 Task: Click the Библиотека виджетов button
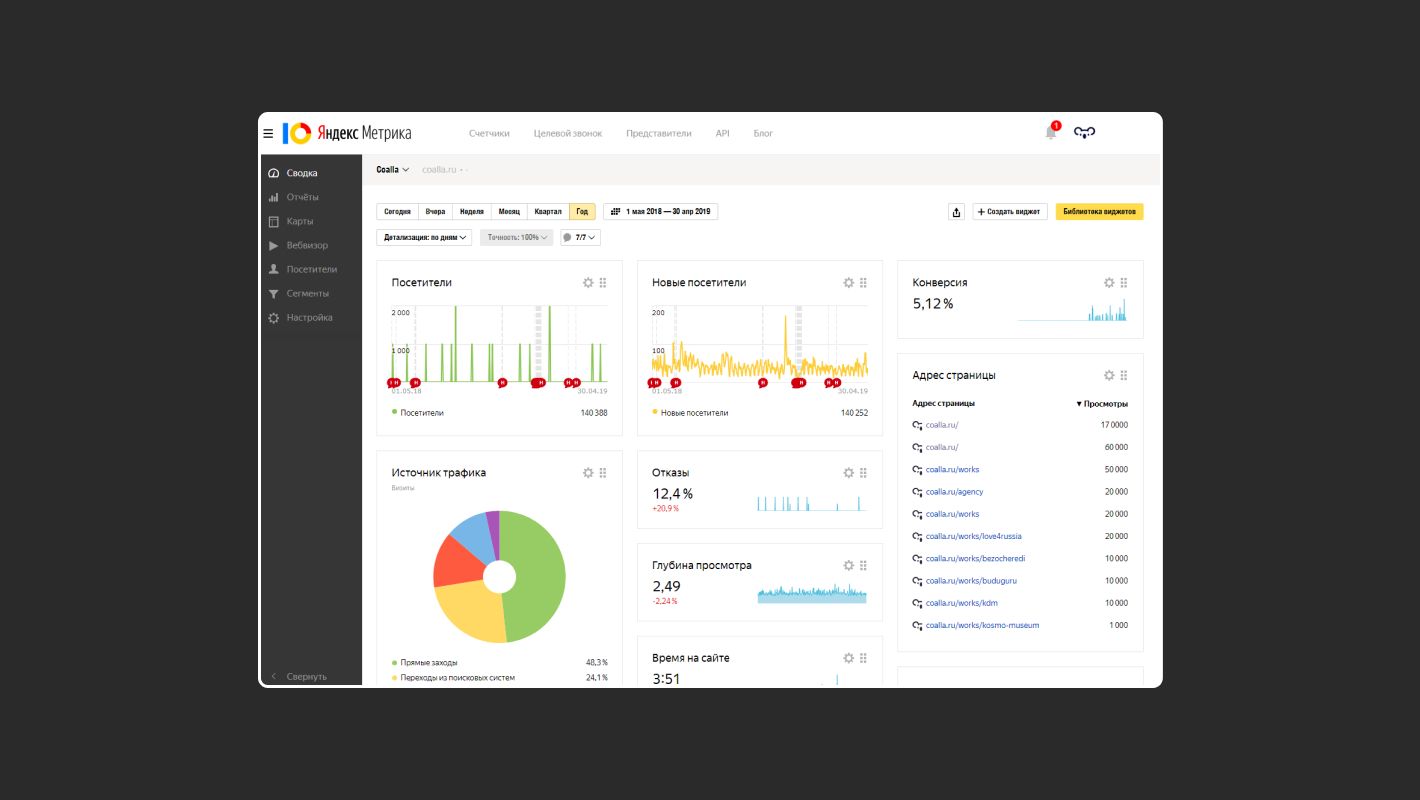1099,212
